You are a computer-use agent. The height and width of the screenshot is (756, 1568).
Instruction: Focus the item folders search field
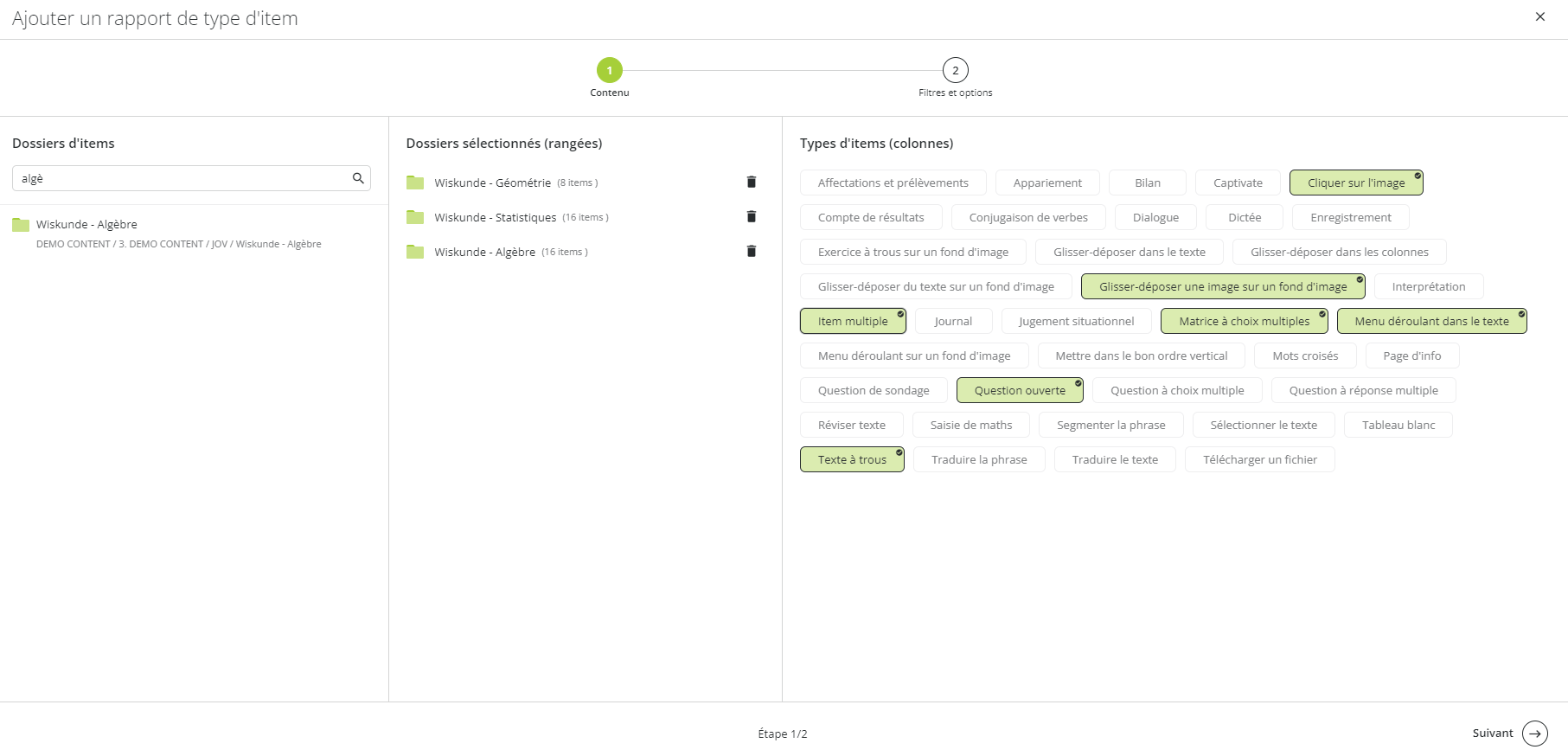tap(182, 178)
